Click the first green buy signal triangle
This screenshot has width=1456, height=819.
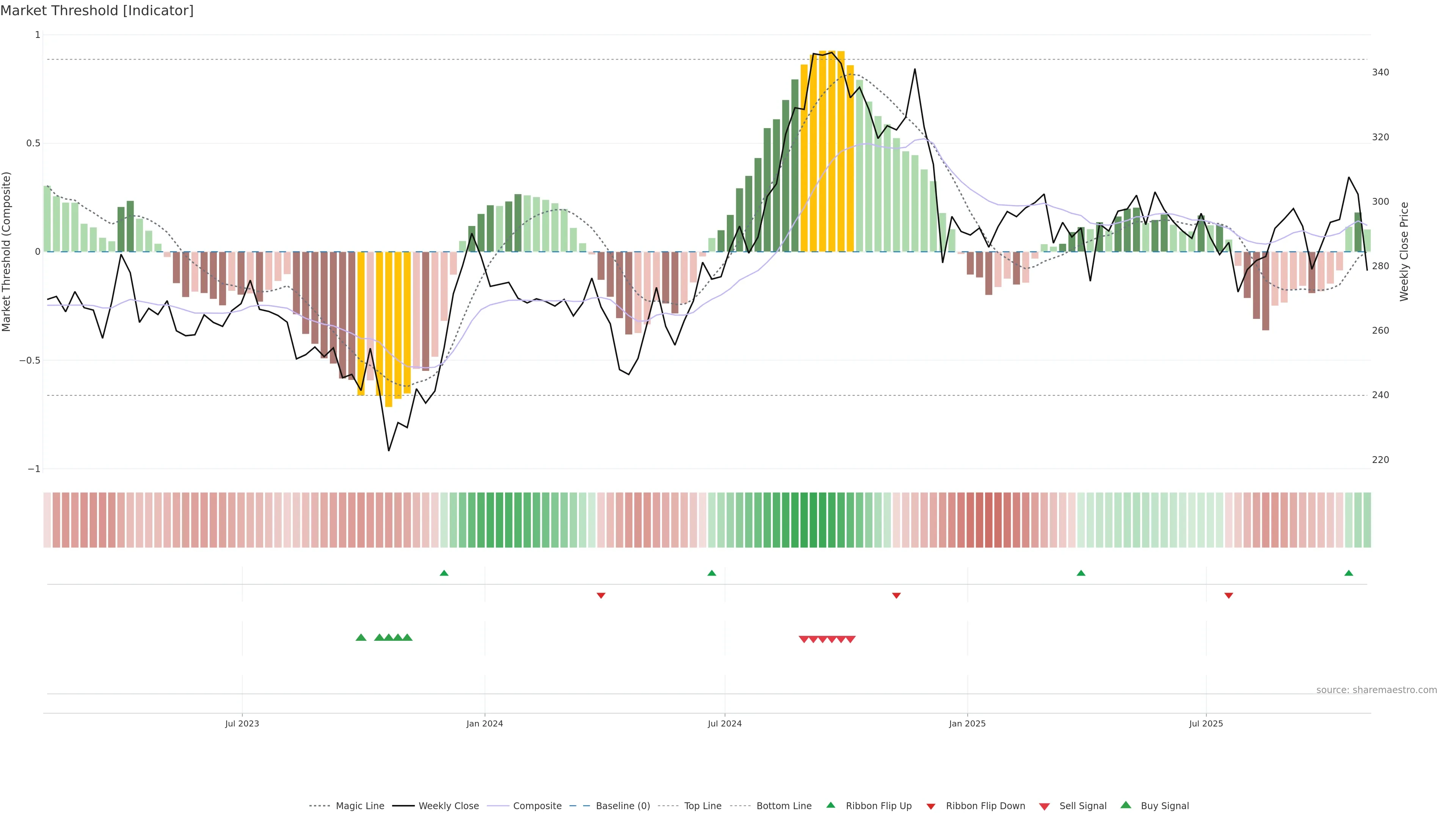pyautogui.click(x=361, y=637)
